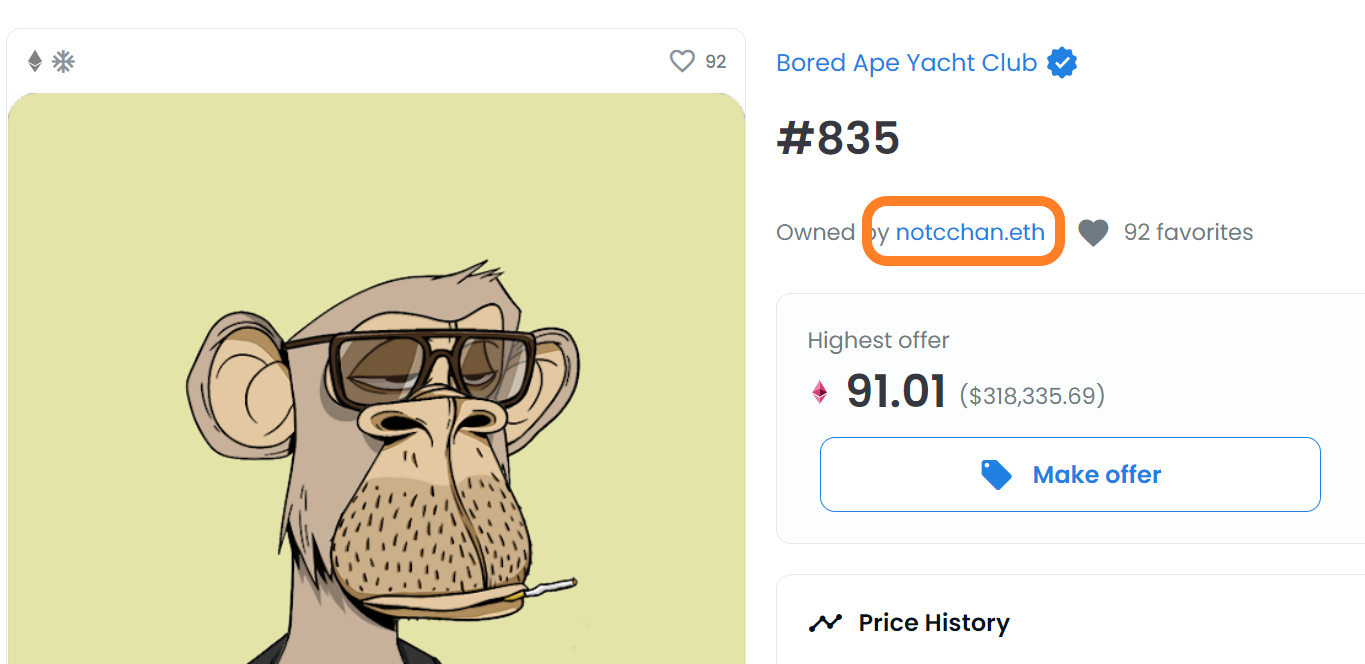View the 92 favorites list
1365x664 pixels.
1188,232
